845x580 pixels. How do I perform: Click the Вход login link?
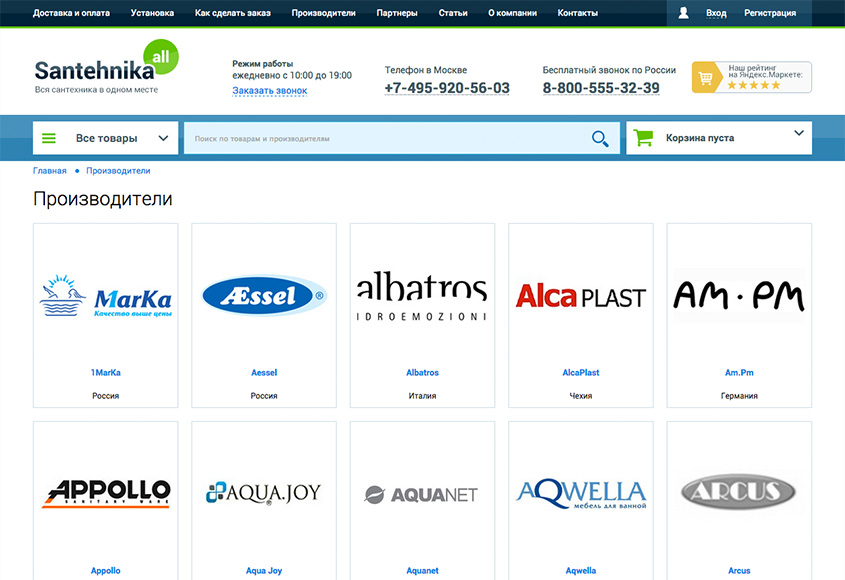click(716, 13)
